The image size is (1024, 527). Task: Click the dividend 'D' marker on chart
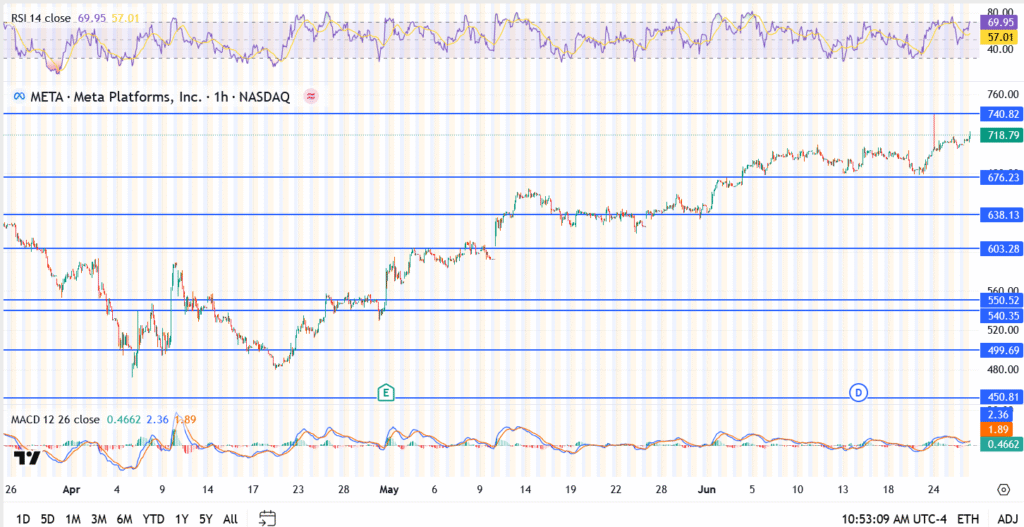(x=858, y=392)
